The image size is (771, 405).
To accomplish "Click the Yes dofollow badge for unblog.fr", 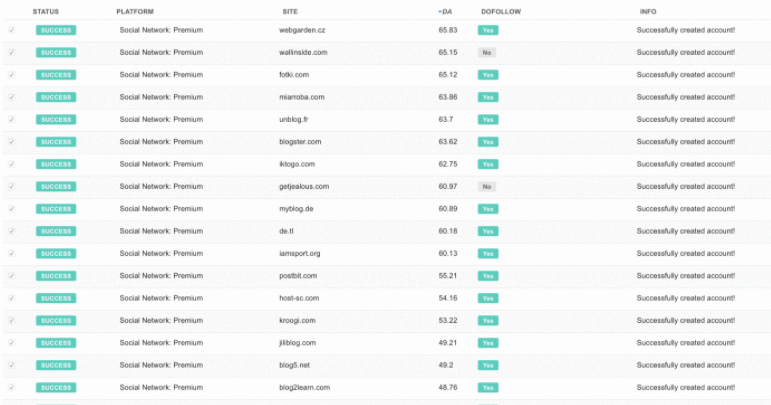I will tap(487, 119).
